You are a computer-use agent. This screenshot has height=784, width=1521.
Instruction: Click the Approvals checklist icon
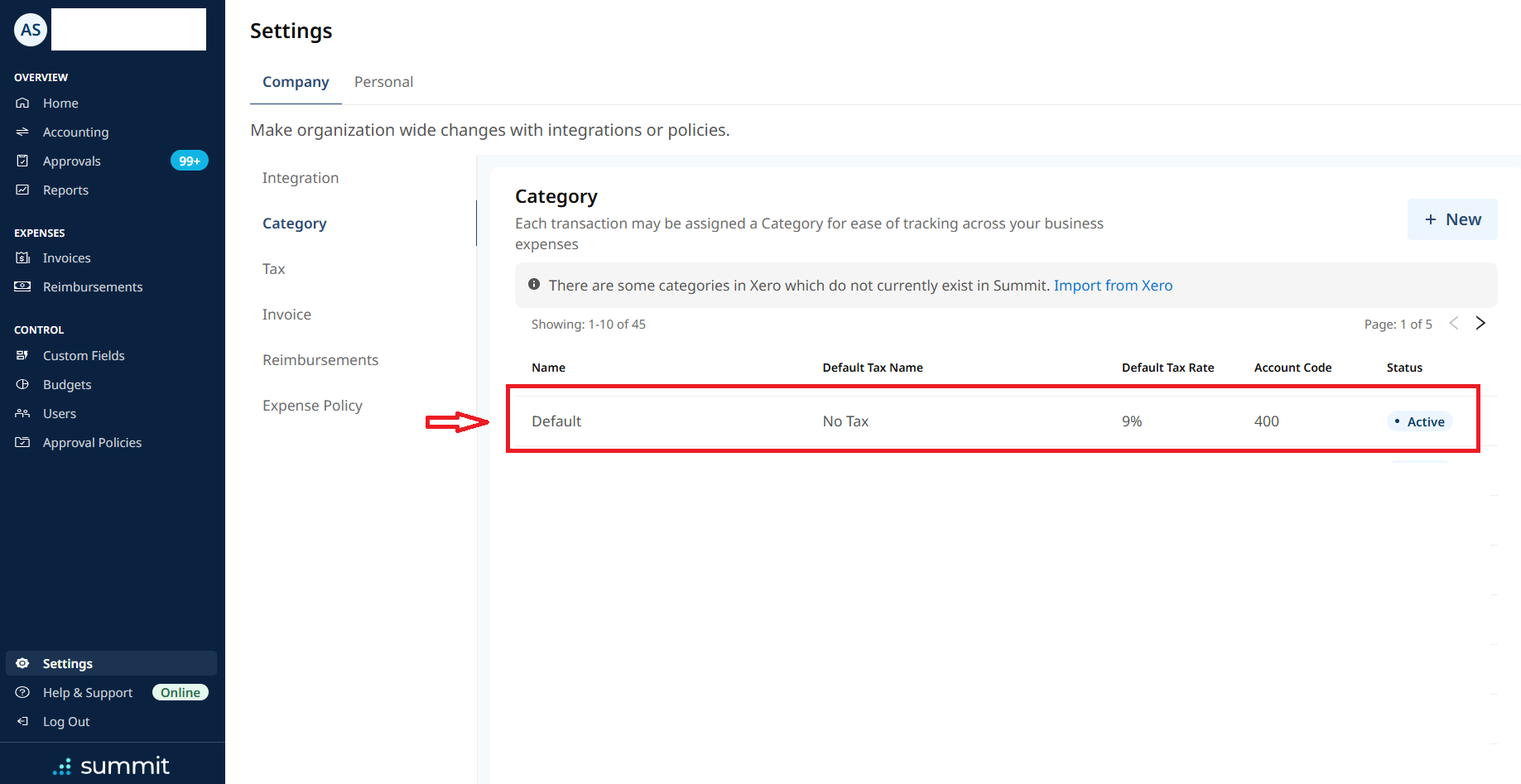pos(22,161)
